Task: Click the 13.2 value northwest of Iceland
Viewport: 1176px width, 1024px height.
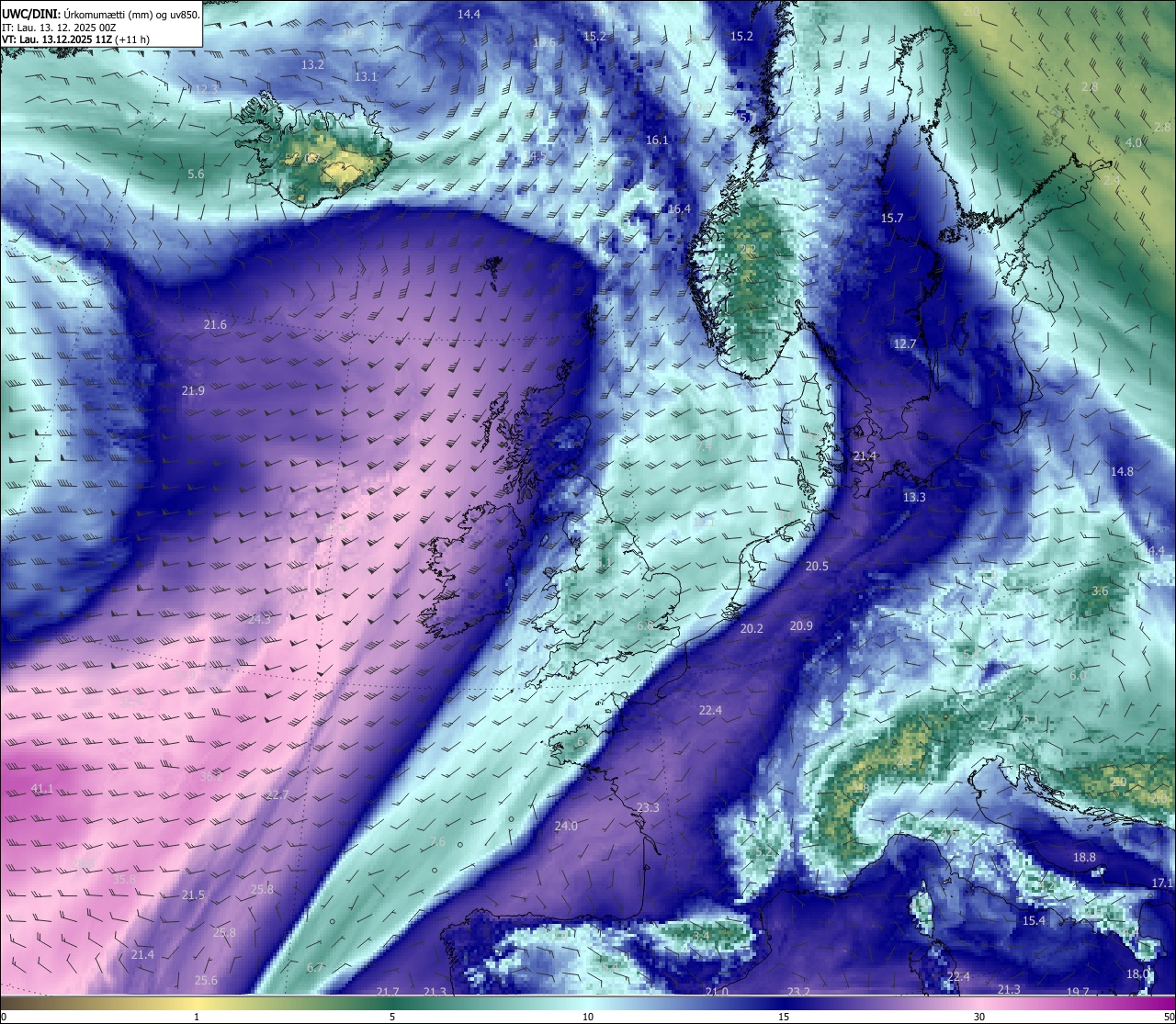Action: (312, 65)
